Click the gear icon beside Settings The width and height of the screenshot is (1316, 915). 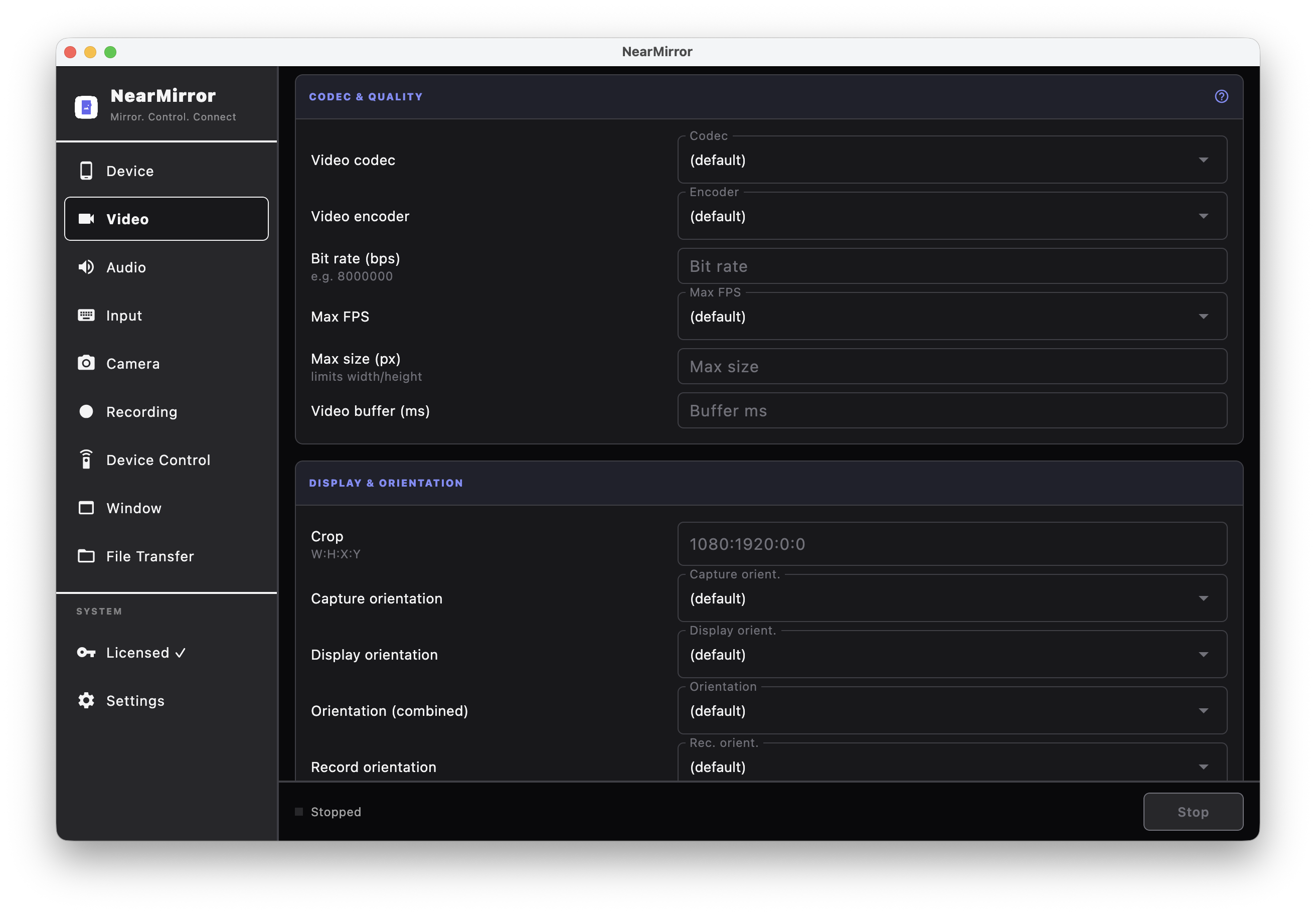(x=86, y=700)
